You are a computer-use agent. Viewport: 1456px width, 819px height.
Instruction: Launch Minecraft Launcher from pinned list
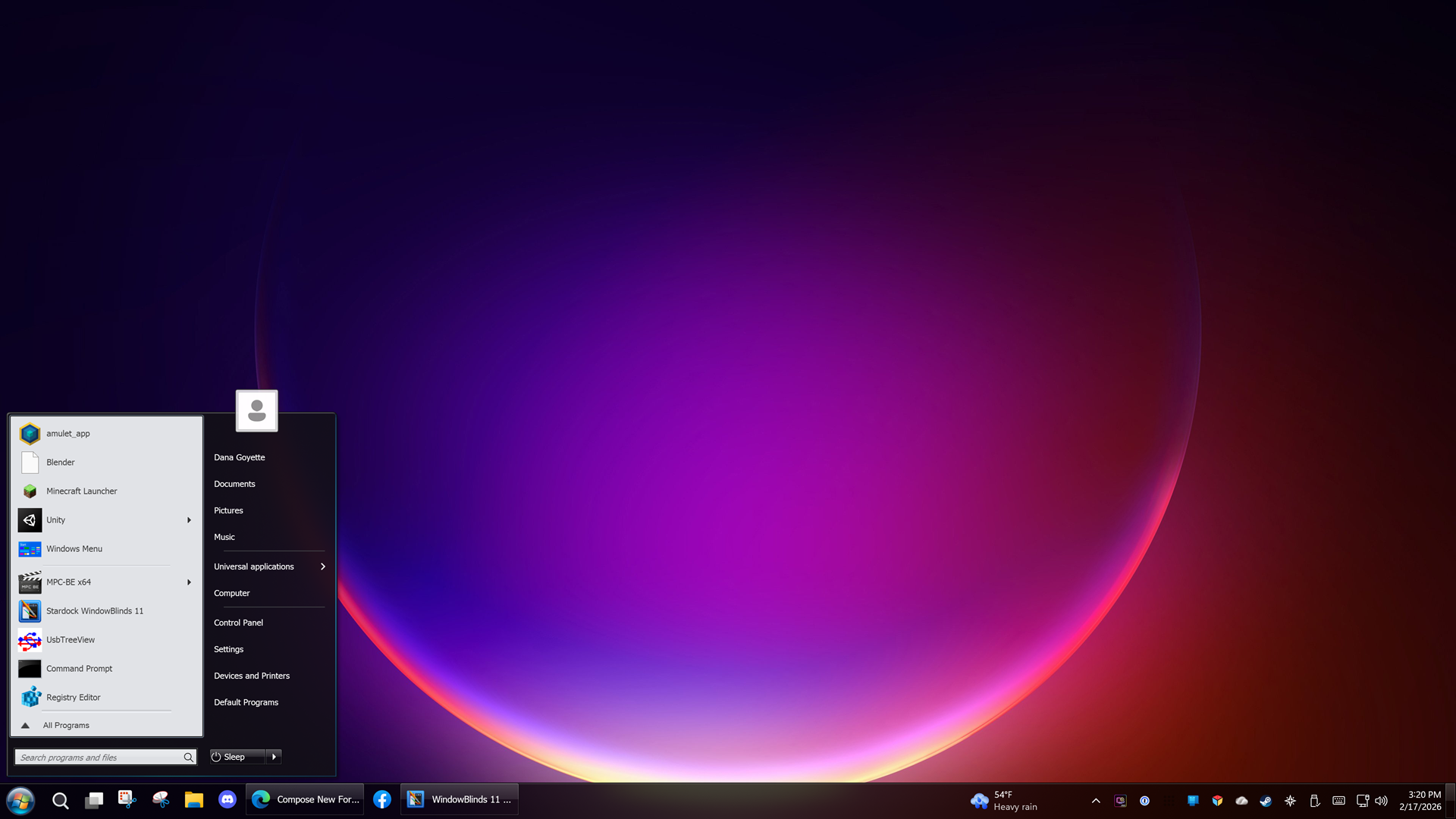(81, 491)
